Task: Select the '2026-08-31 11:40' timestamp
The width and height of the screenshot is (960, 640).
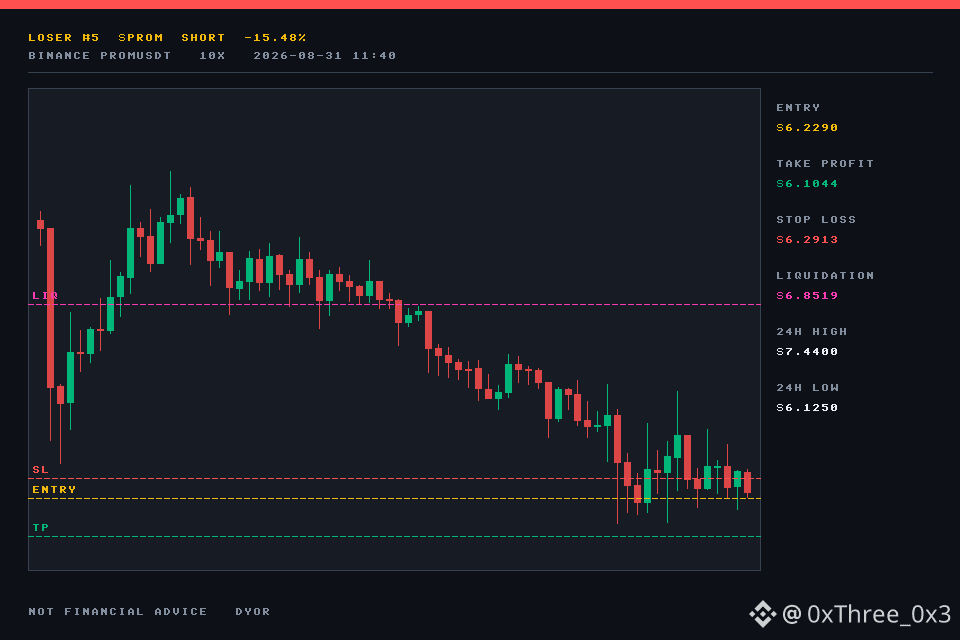Action: tap(324, 56)
